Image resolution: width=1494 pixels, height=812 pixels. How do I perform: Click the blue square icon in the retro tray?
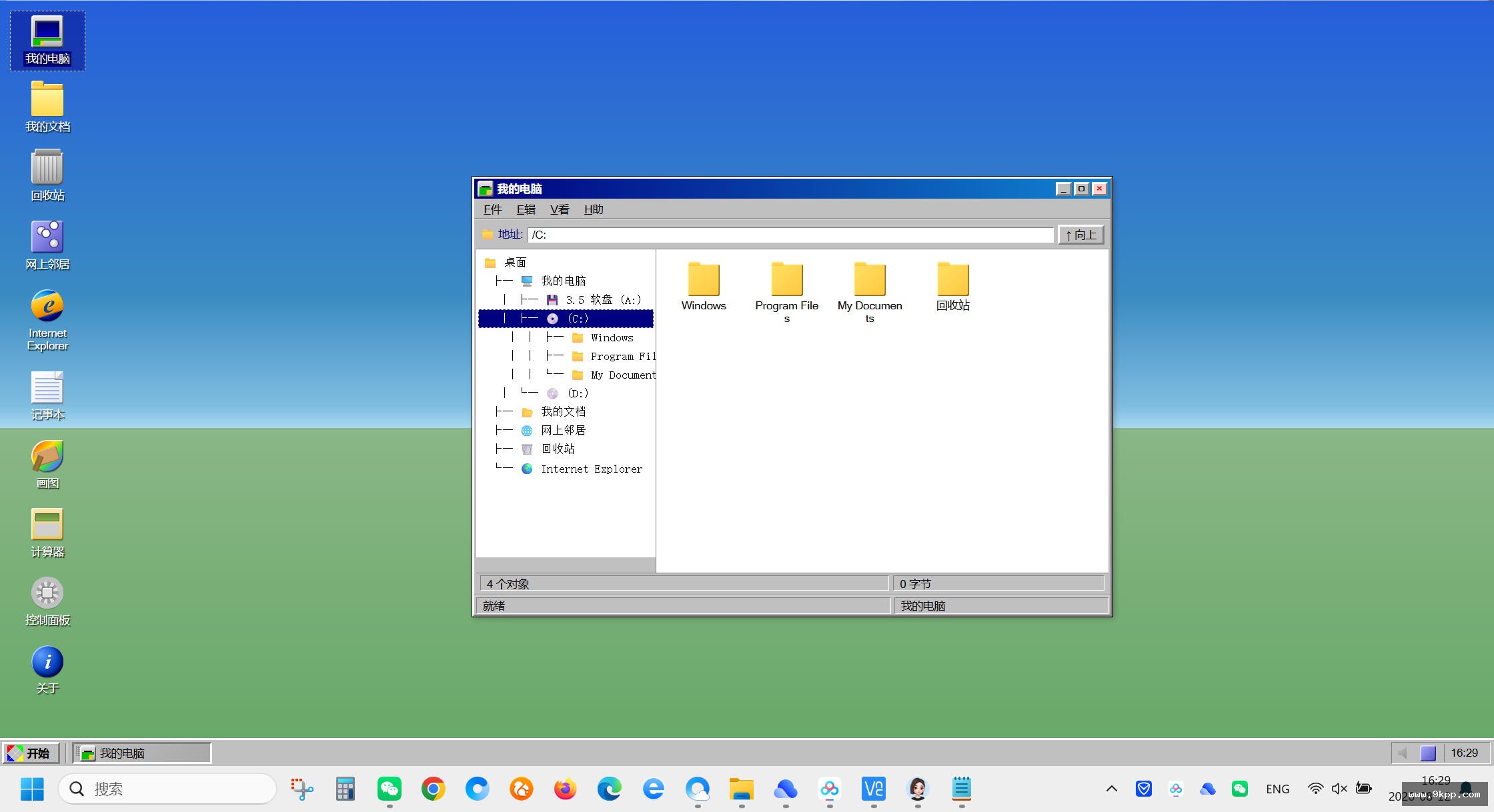[x=1428, y=753]
